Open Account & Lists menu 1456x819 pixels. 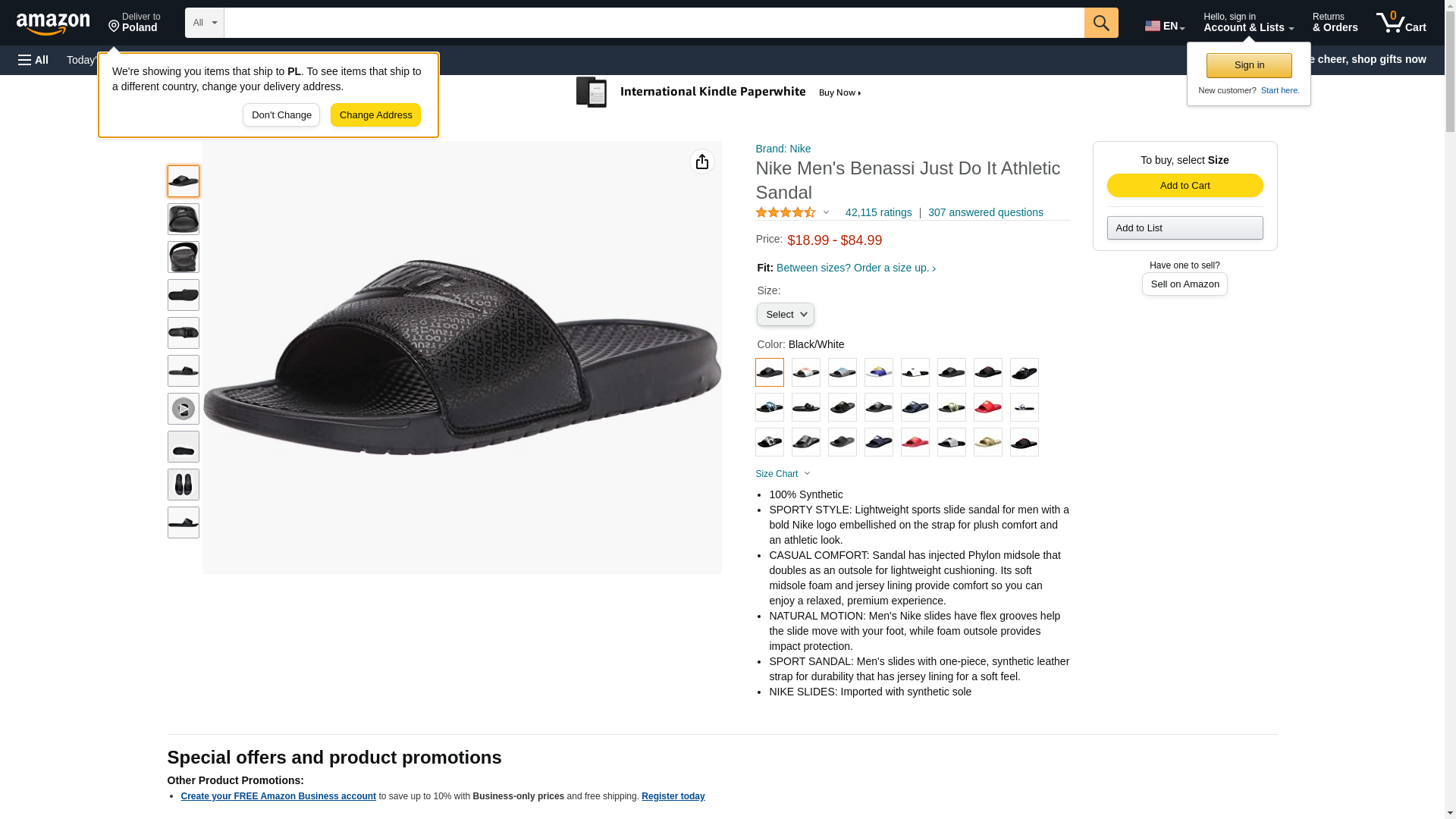click(1248, 23)
